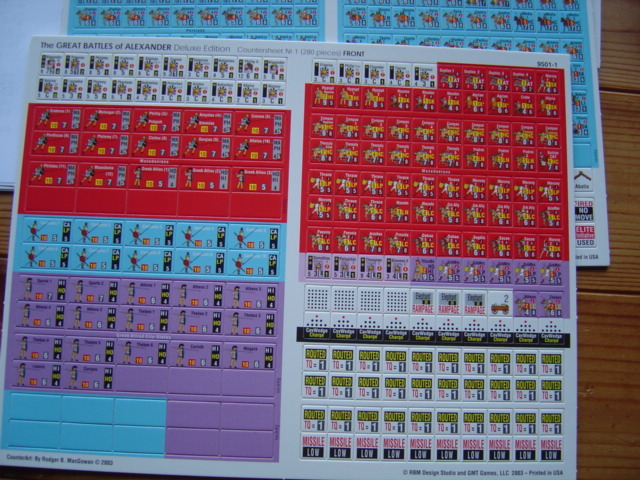Screen dimensions: 640x480
Task: Select the ELITE Initiative USED marker
Action: point(584,236)
